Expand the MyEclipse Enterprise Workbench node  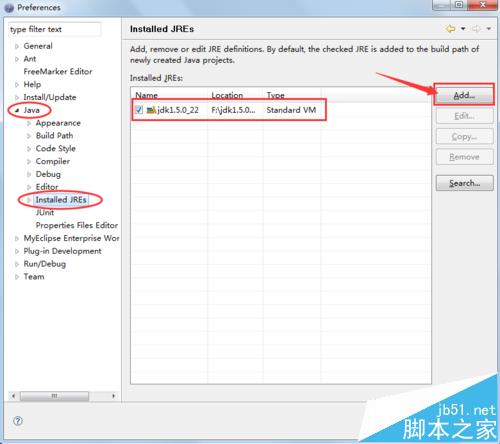17,239
